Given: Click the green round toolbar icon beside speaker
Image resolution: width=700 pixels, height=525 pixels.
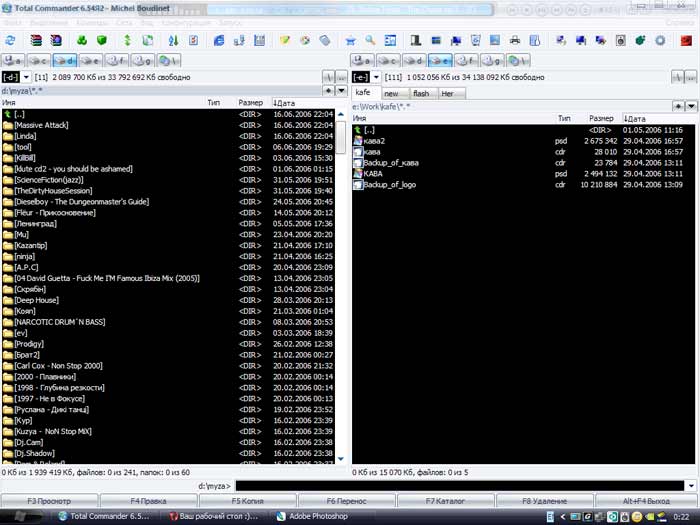Looking at the screenshot, I should click(x=640, y=41).
